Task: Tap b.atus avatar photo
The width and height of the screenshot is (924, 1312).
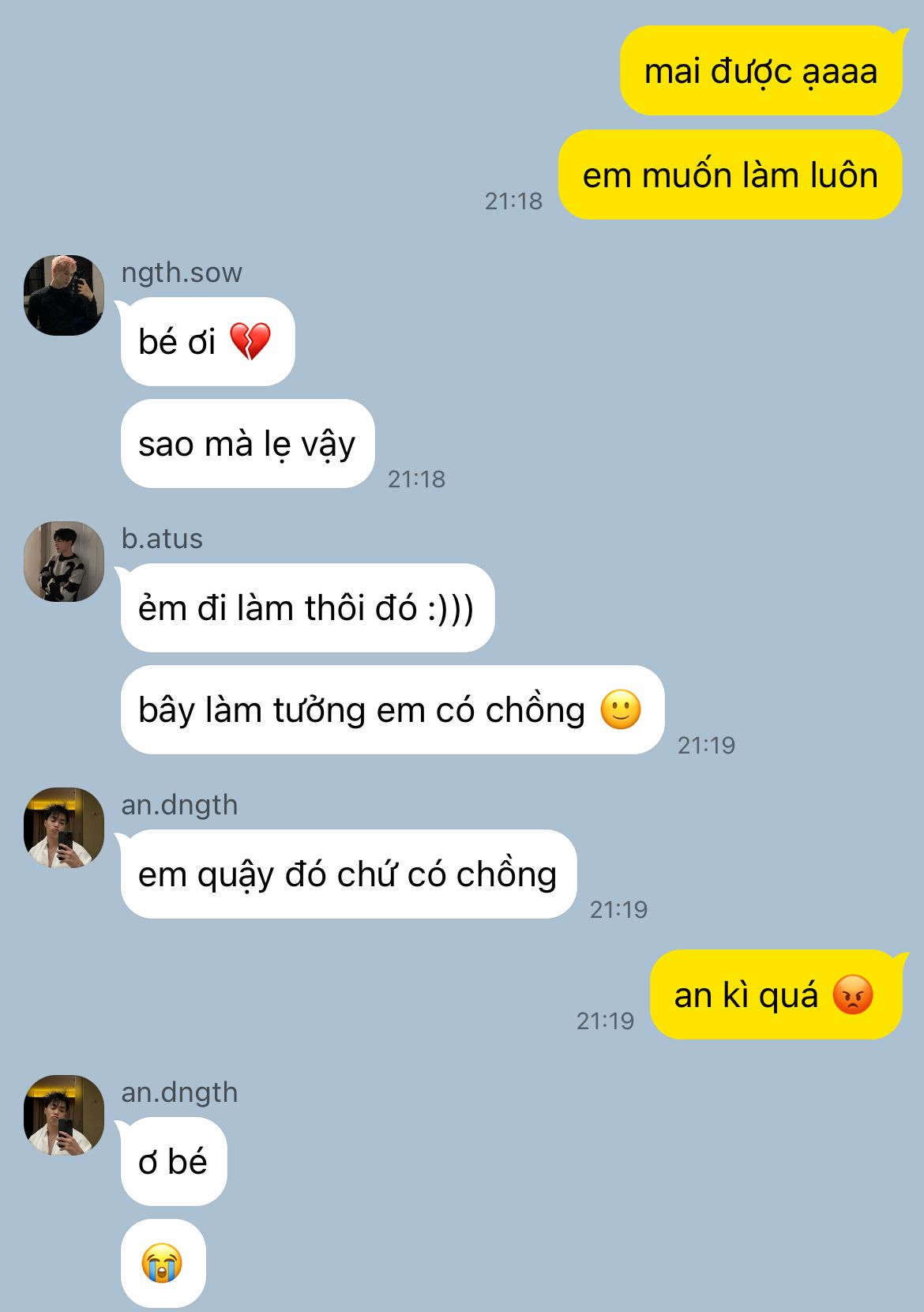Action: point(64,561)
